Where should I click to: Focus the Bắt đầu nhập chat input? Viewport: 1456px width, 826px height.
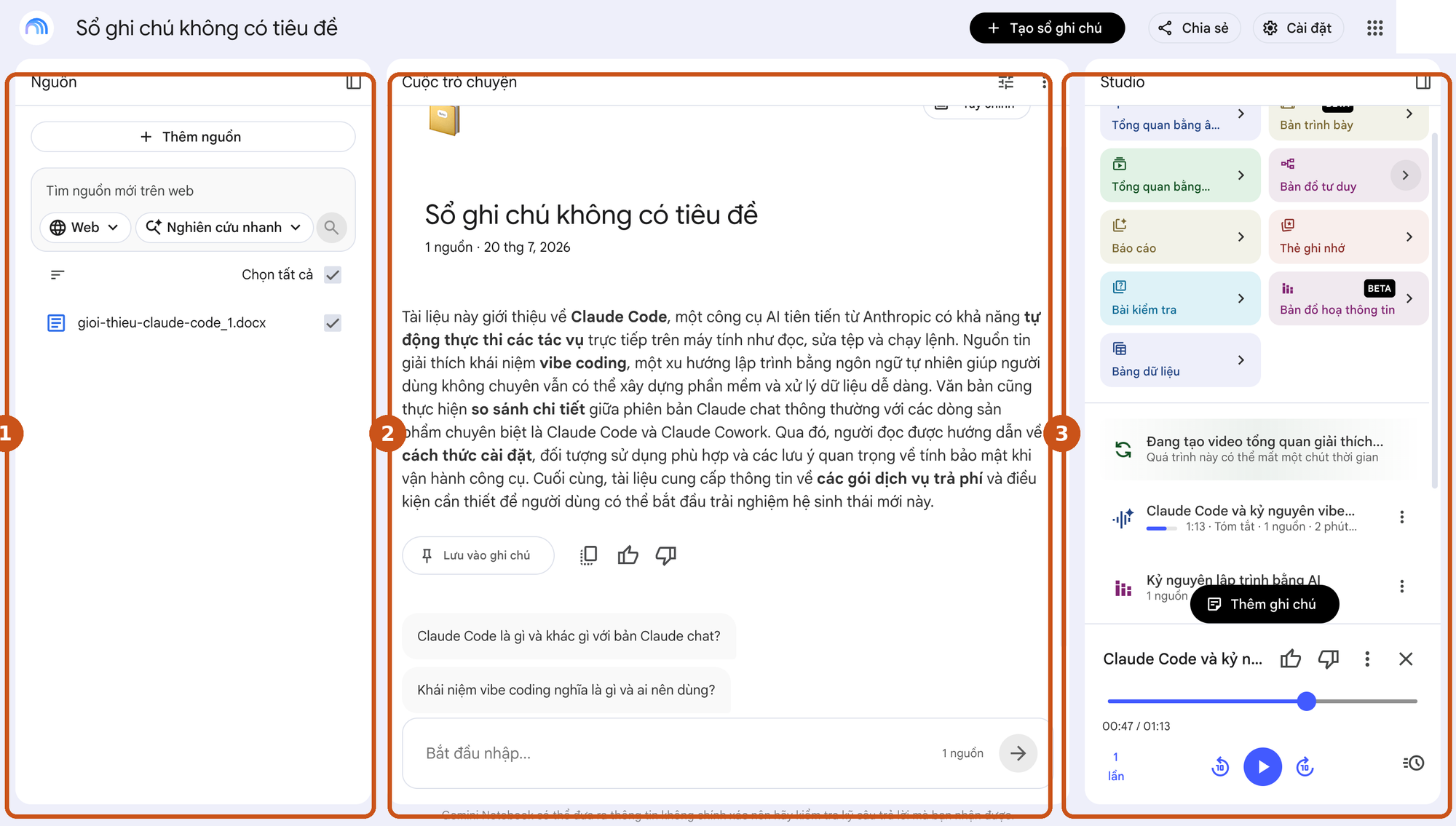pyautogui.click(x=677, y=753)
